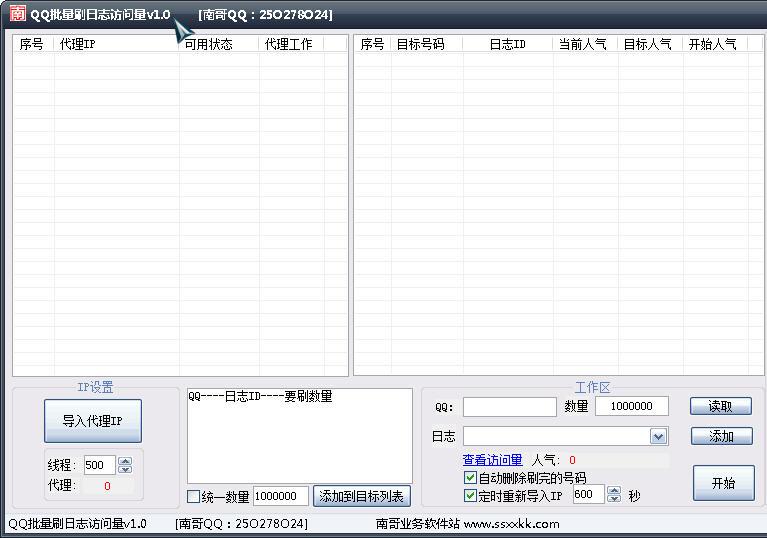767x538 pixels.
Task: Click the 线程 value field
Action: (100, 465)
